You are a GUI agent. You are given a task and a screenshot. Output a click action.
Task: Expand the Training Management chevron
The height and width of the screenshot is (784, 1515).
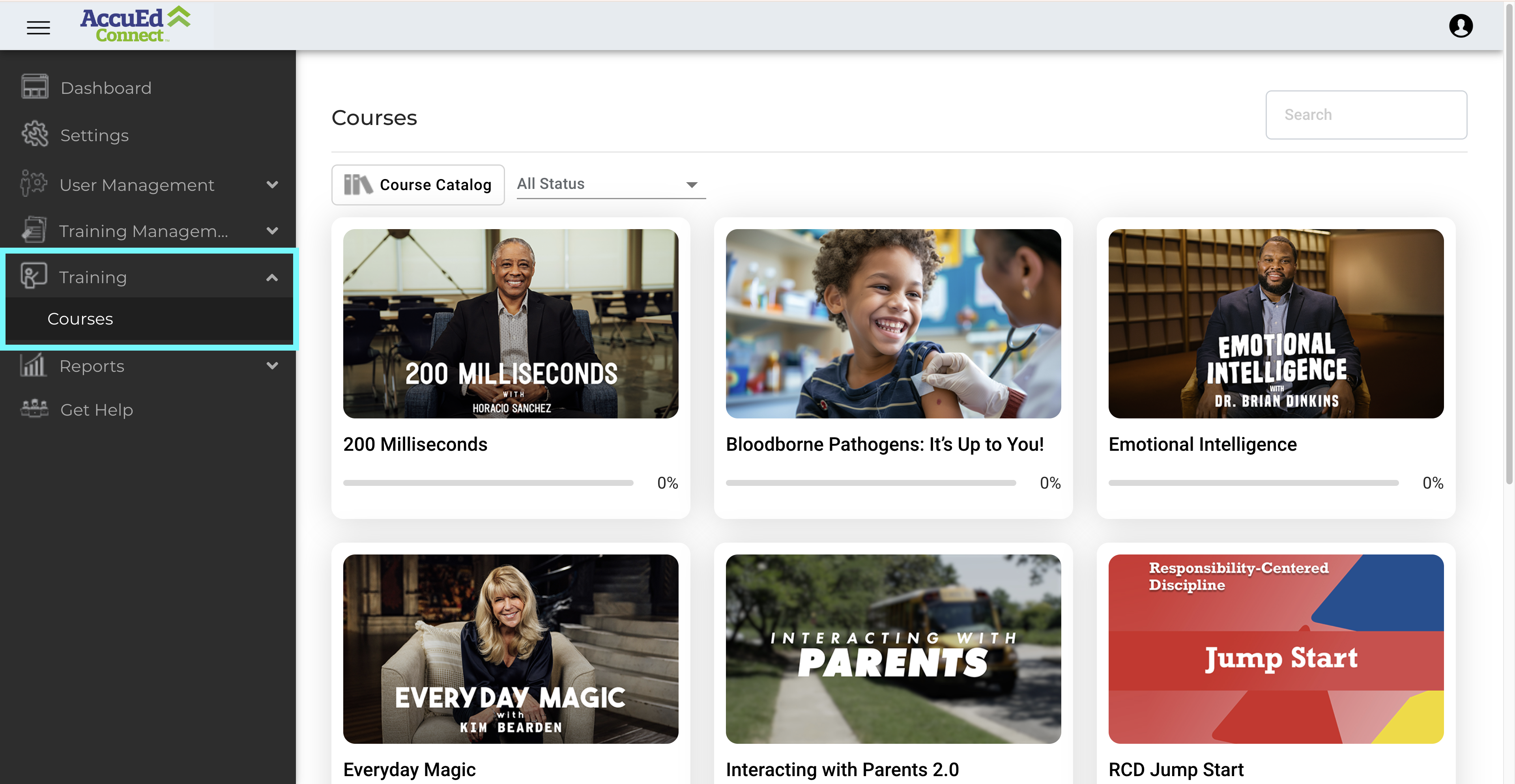coord(272,230)
